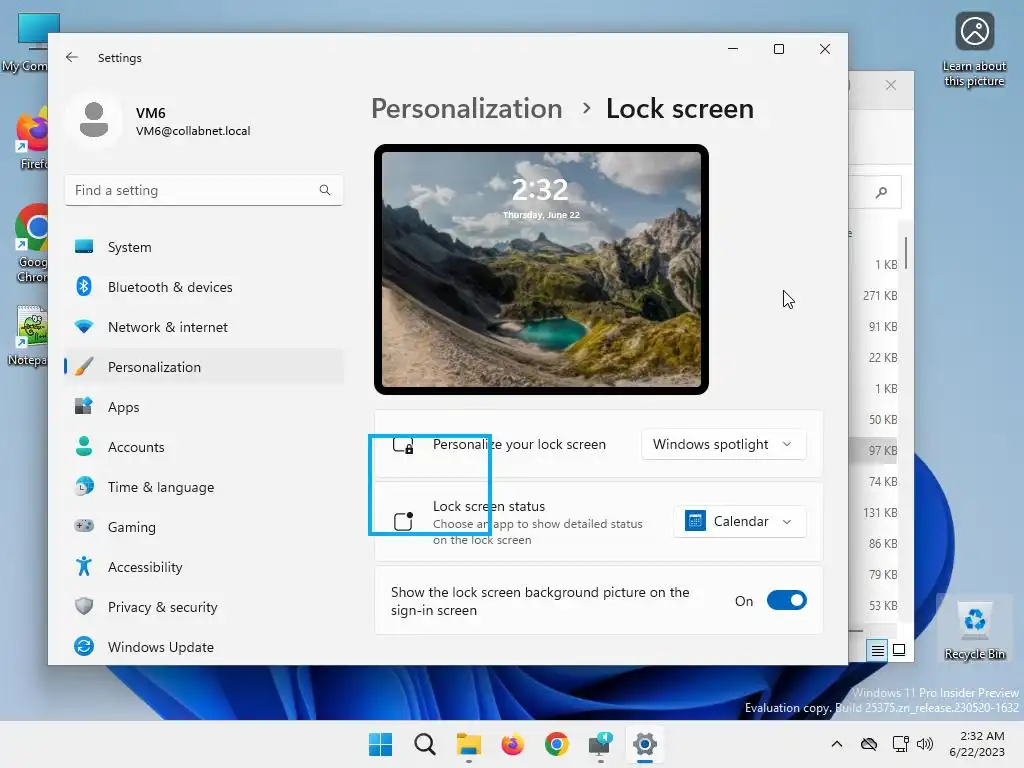Image resolution: width=1024 pixels, height=768 pixels.
Task: Click the Settings gear in the taskbar
Action: (x=645, y=744)
